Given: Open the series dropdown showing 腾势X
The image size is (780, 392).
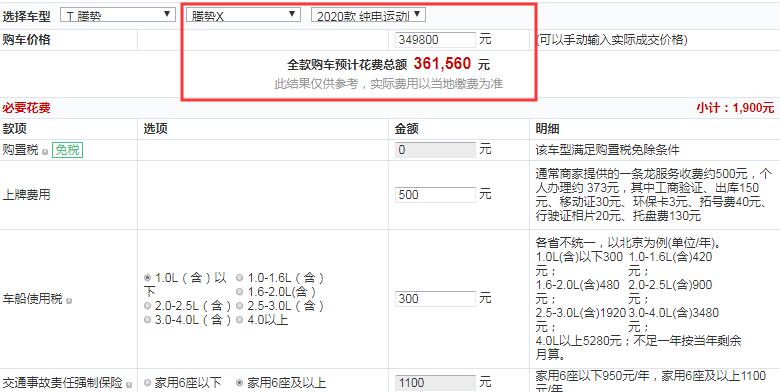Looking at the screenshot, I should point(243,15).
